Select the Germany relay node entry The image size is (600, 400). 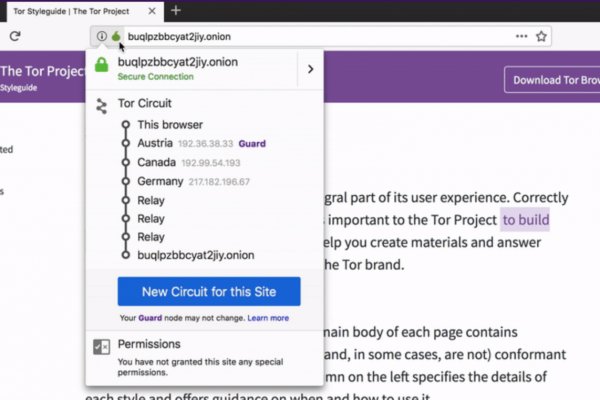pyautogui.click(x=161, y=181)
